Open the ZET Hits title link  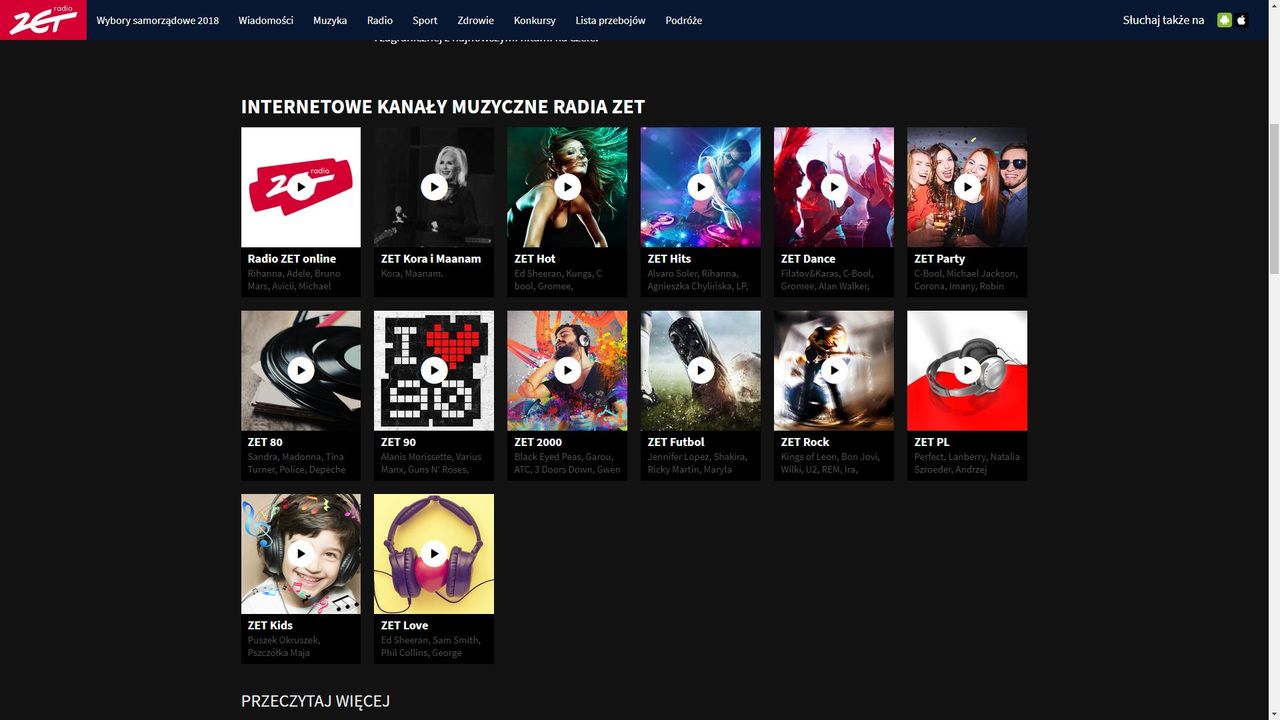[x=669, y=259]
